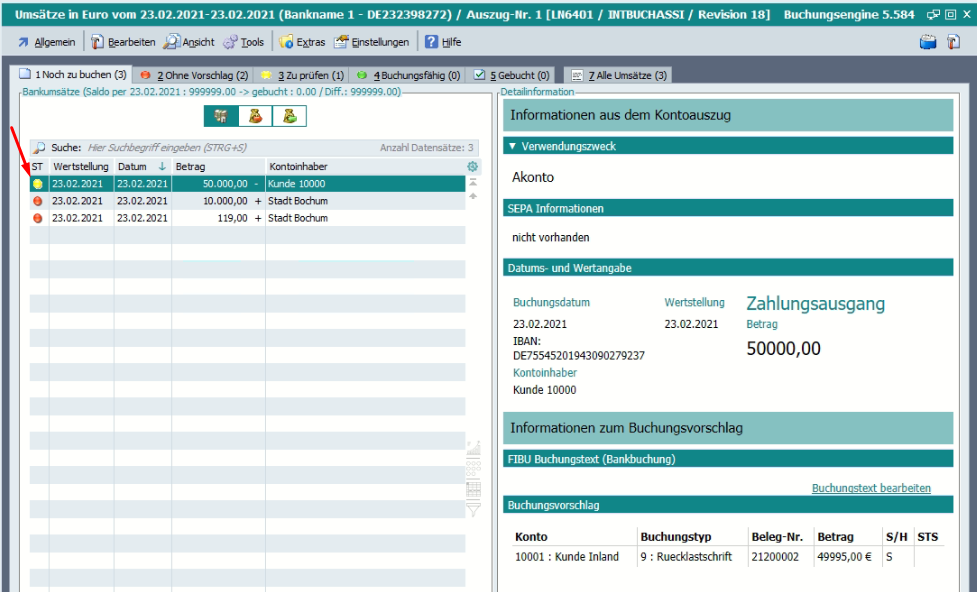The height and width of the screenshot is (592, 977).
Task: Click the blue icon in the top-right toolbar
Action: 927,42
